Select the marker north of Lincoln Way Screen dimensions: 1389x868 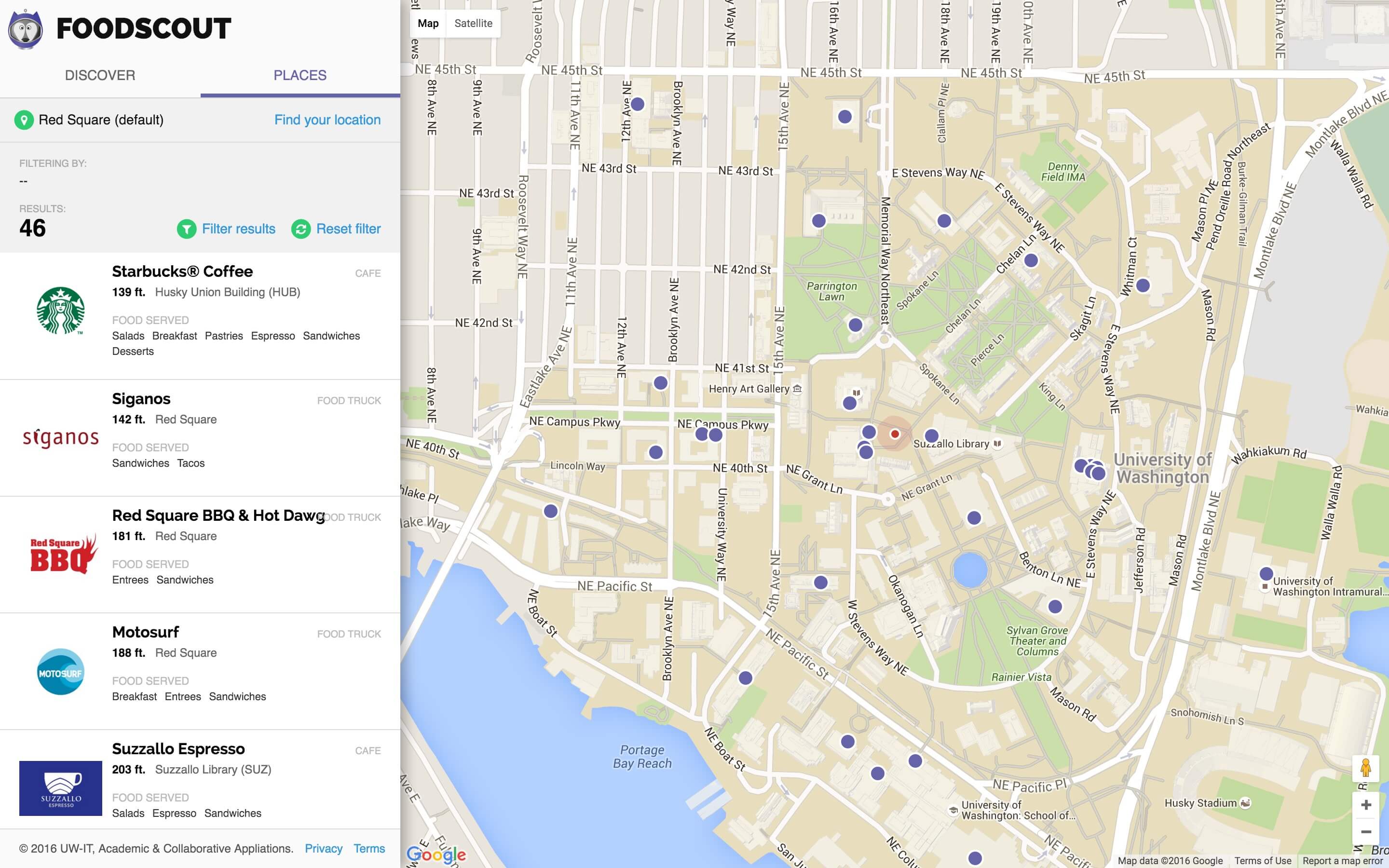655,452
